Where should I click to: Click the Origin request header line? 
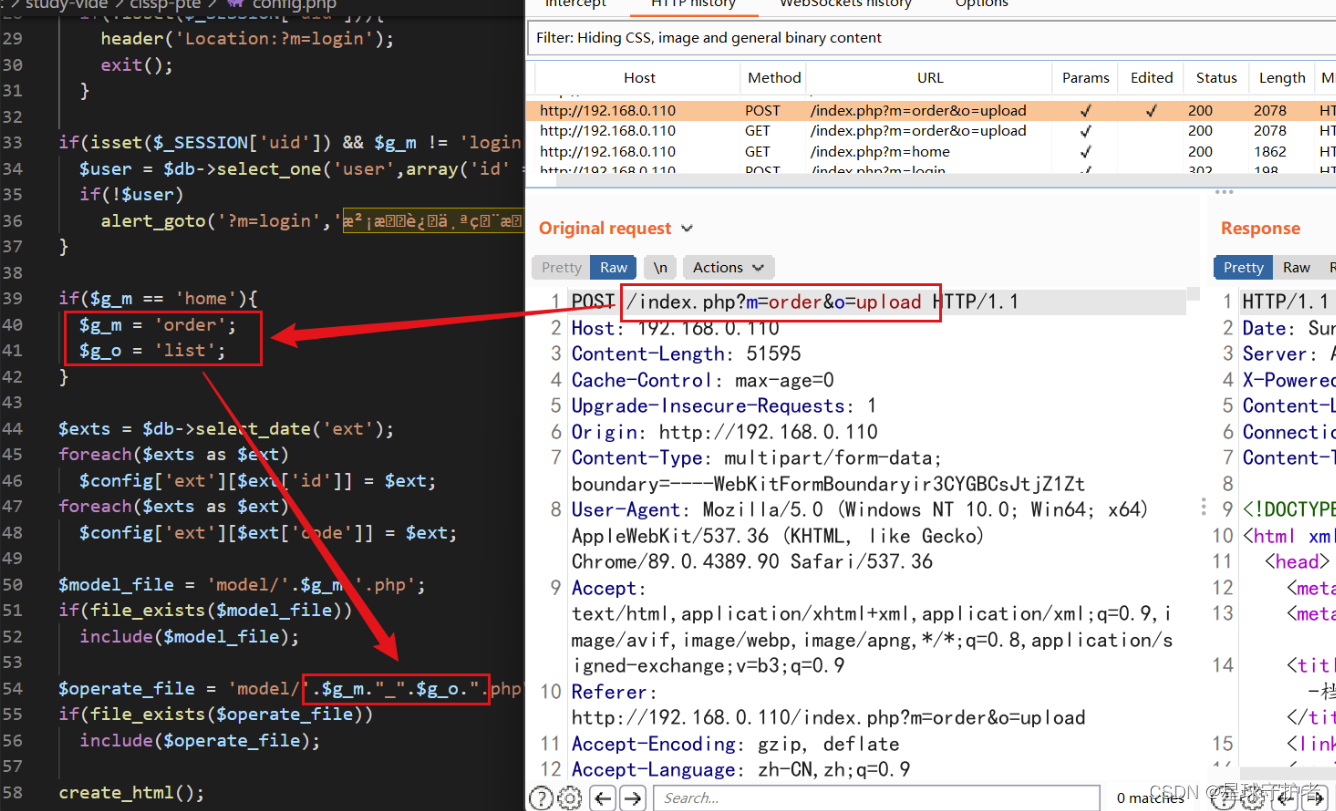click(724, 432)
